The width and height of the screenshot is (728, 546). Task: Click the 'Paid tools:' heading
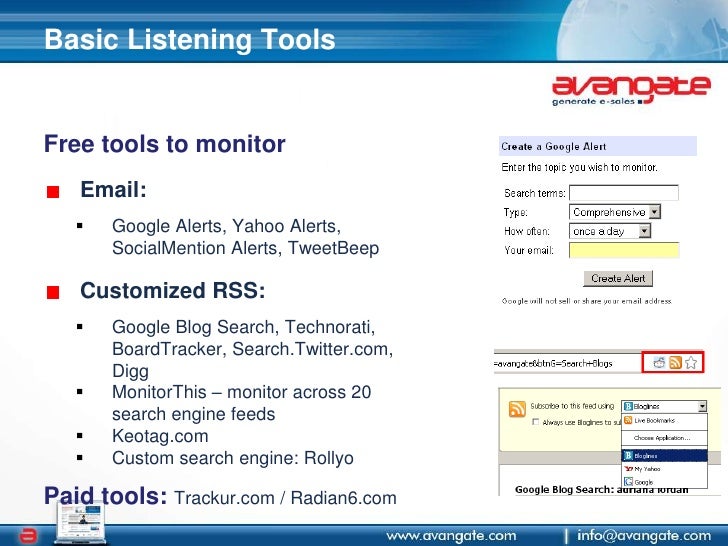(x=105, y=495)
